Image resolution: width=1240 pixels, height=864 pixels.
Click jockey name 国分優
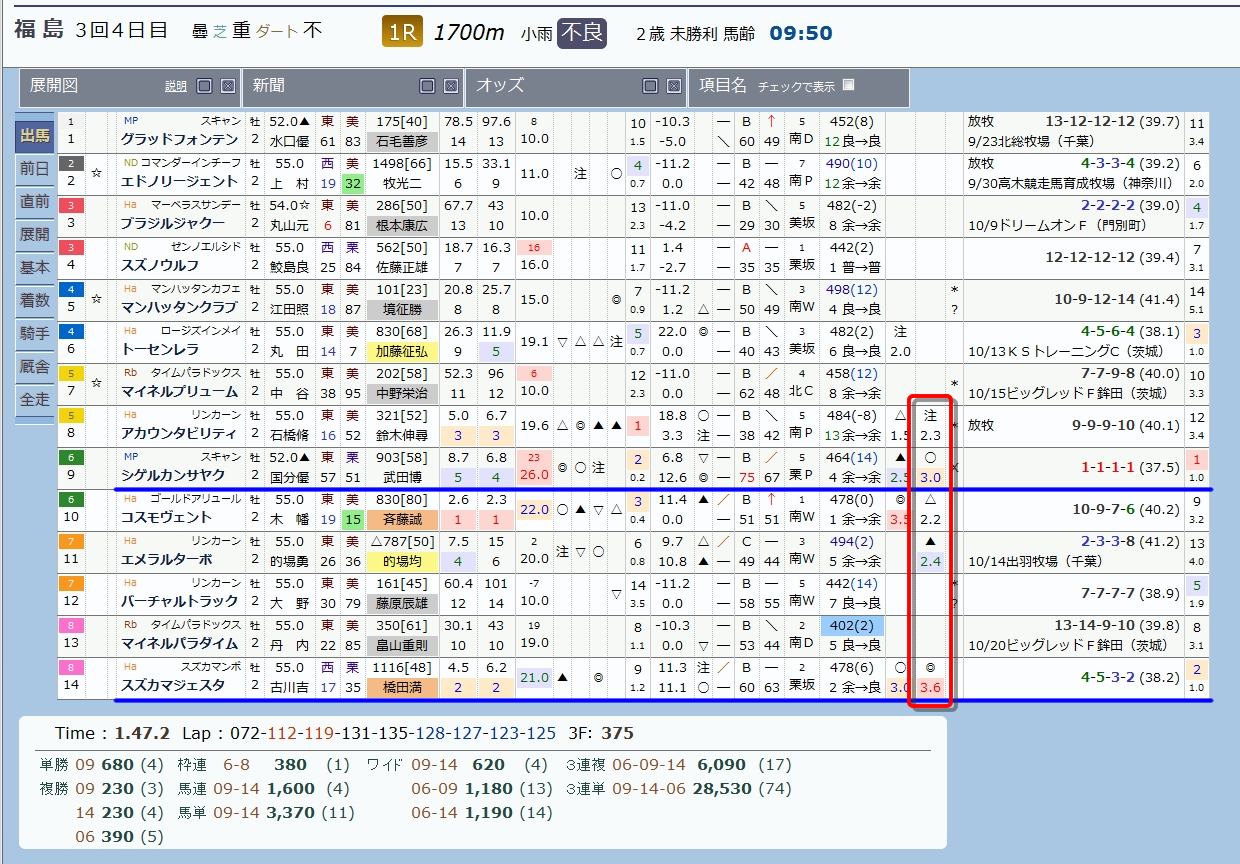coord(290,477)
